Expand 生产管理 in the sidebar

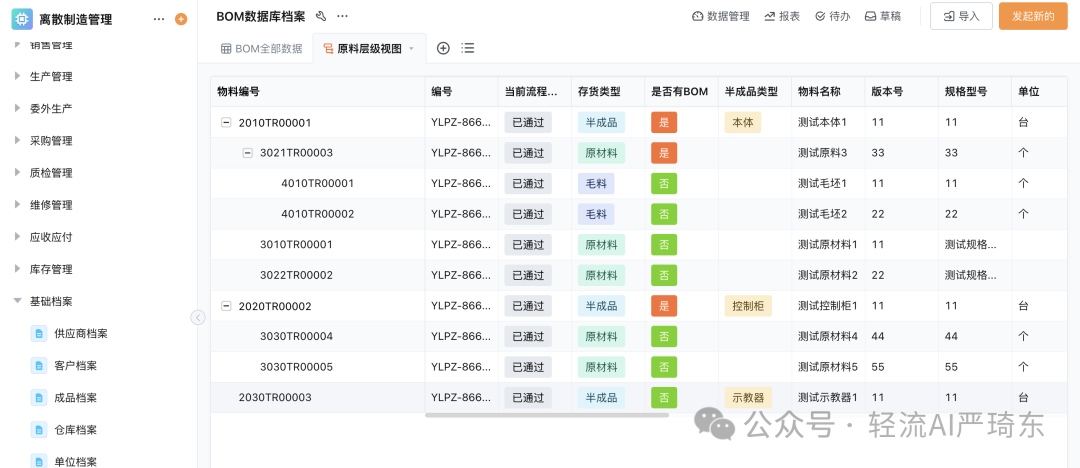17,76
